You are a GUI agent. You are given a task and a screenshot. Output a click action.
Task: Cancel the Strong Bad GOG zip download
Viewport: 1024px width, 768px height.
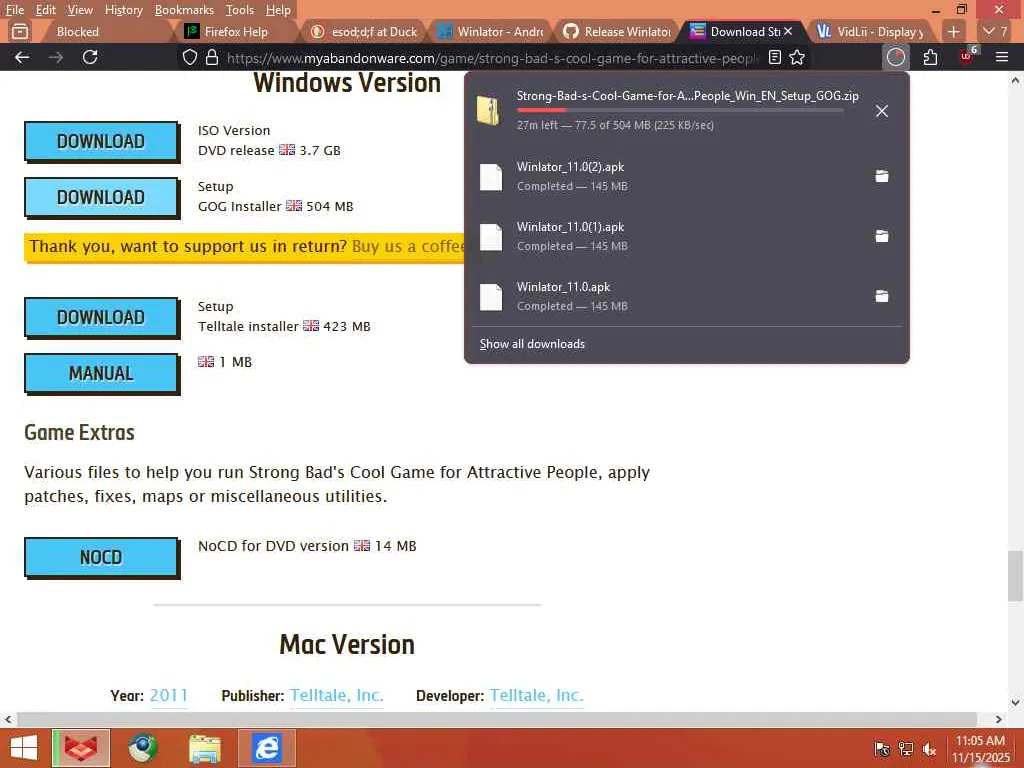pos(882,111)
